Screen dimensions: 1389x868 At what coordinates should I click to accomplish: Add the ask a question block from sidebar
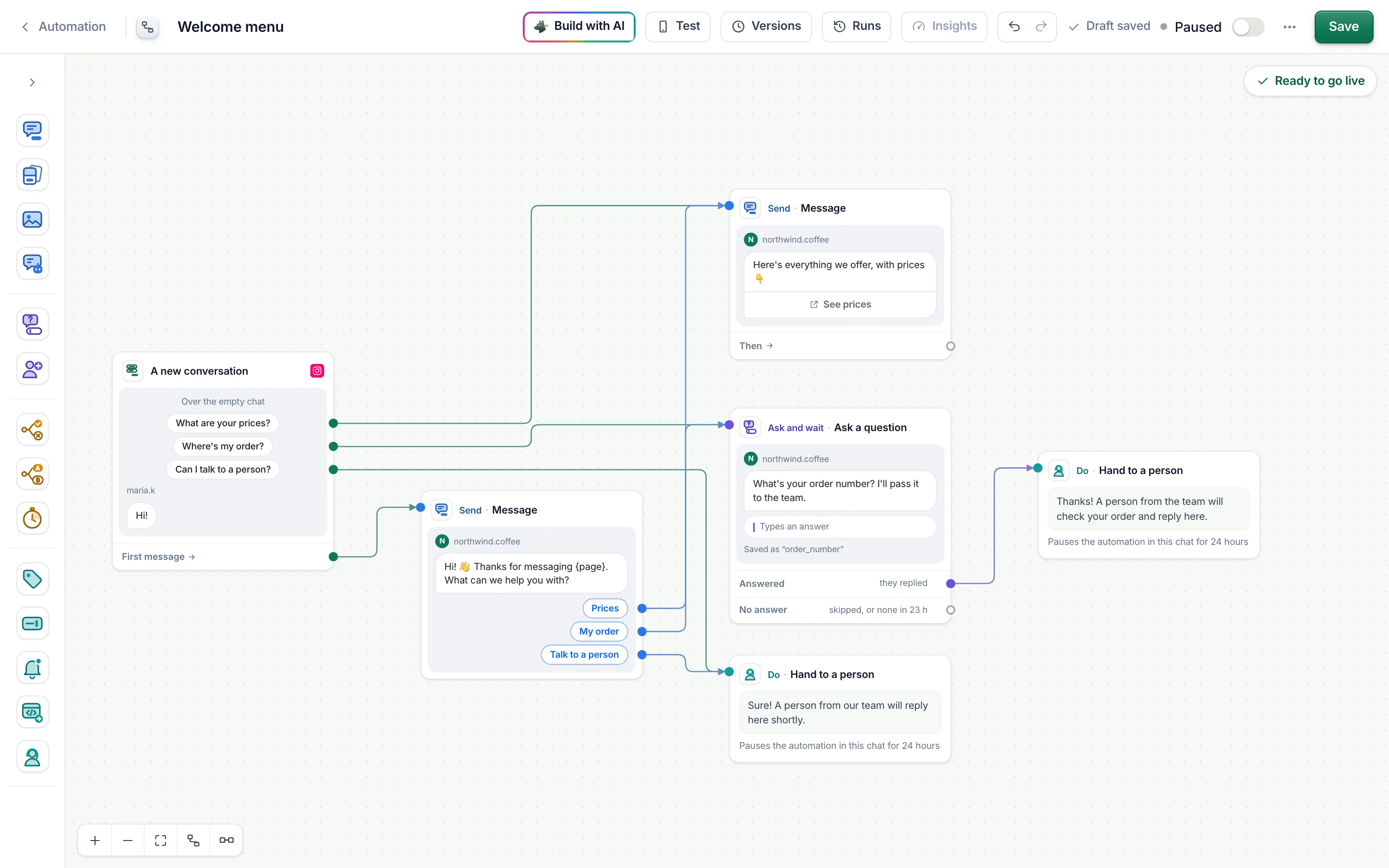pos(32,325)
